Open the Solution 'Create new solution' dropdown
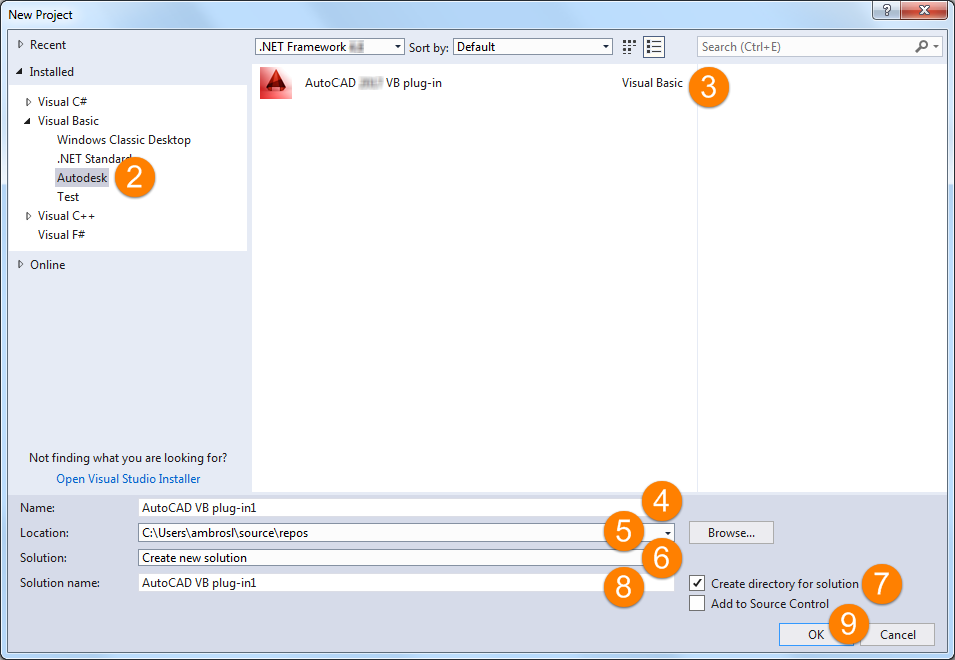The image size is (955, 660). coord(406,558)
